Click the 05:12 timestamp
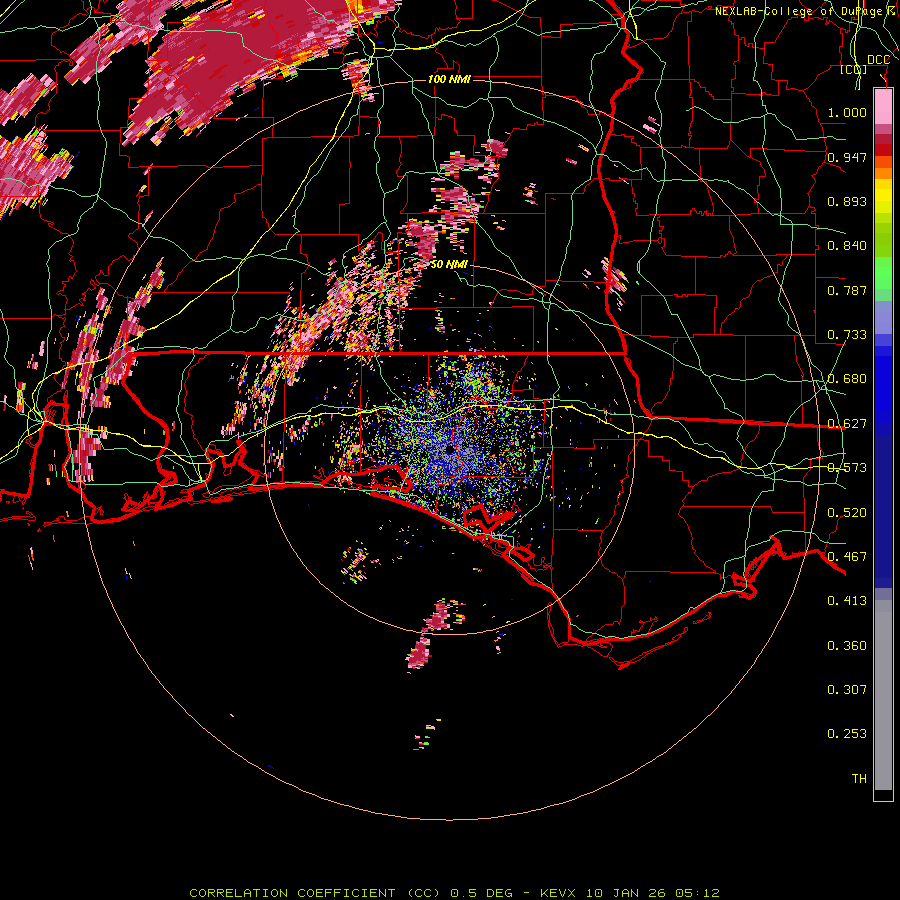 (x=696, y=893)
